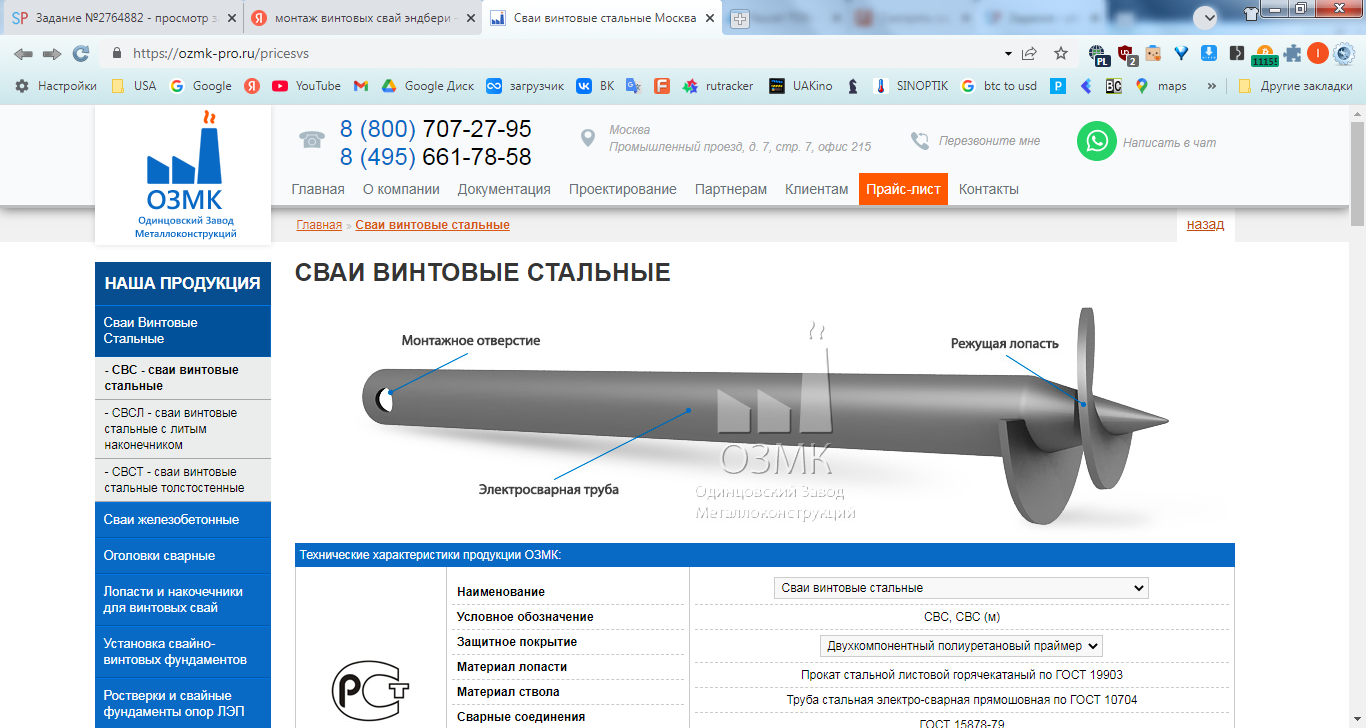The height and width of the screenshot is (728, 1366).
Task: Click the orange F bookmark icon
Action: point(661,86)
